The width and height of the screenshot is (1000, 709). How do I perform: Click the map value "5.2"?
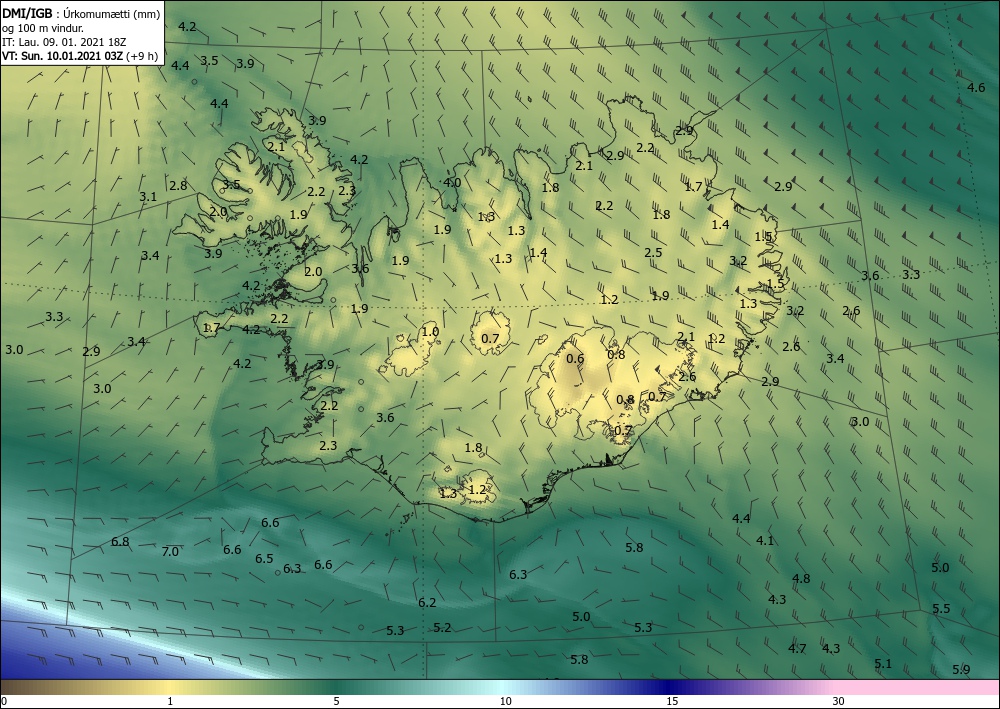tap(443, 627)
